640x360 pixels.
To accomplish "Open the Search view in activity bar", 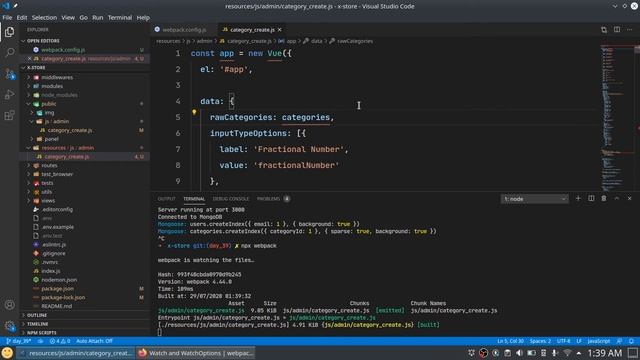I will pos(9,53).
